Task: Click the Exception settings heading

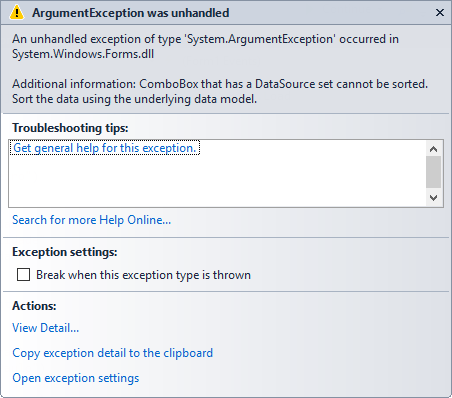Action: tap(65, 252)
